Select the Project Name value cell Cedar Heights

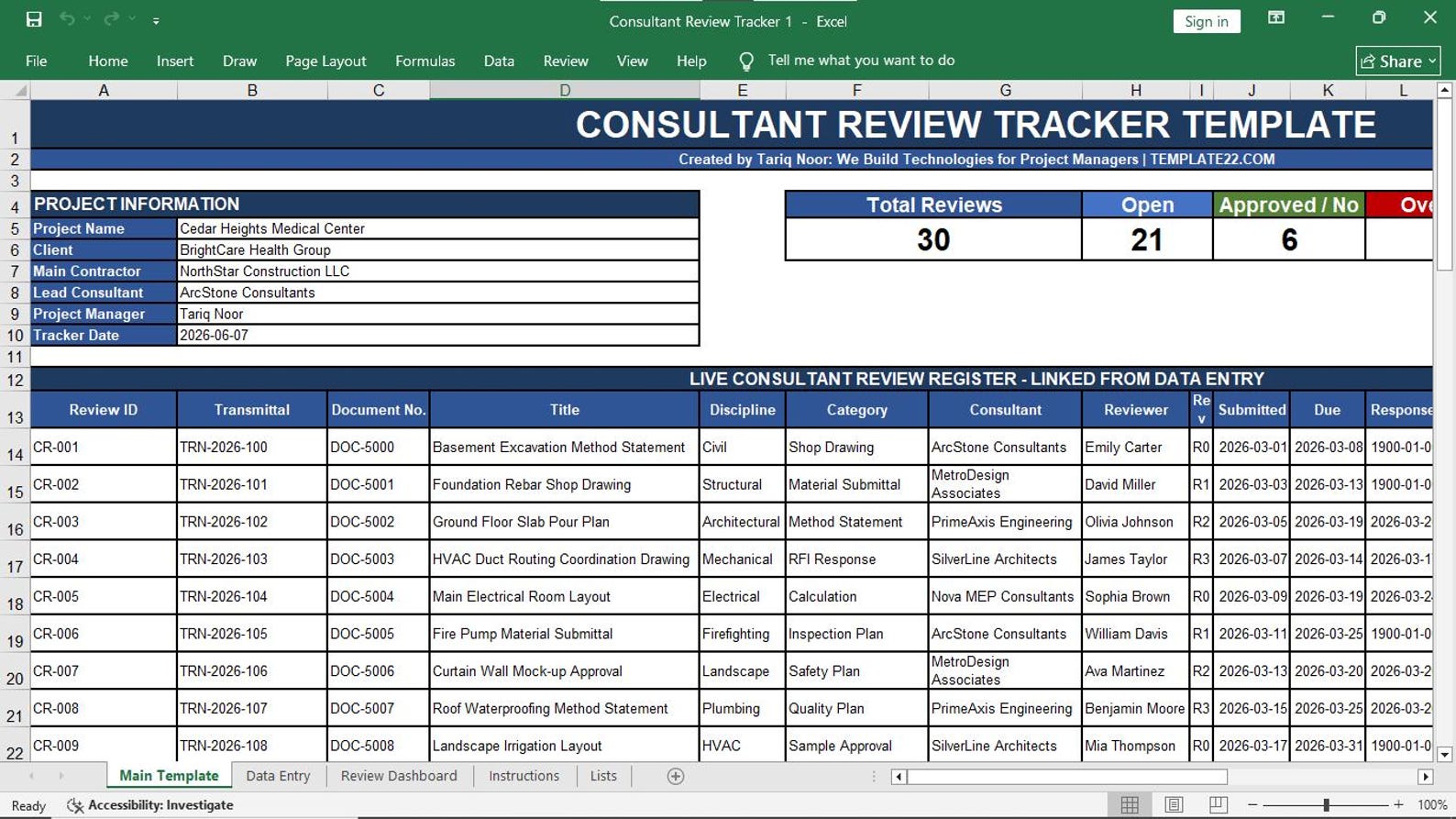pyautogui.click(x=438, y=228)
